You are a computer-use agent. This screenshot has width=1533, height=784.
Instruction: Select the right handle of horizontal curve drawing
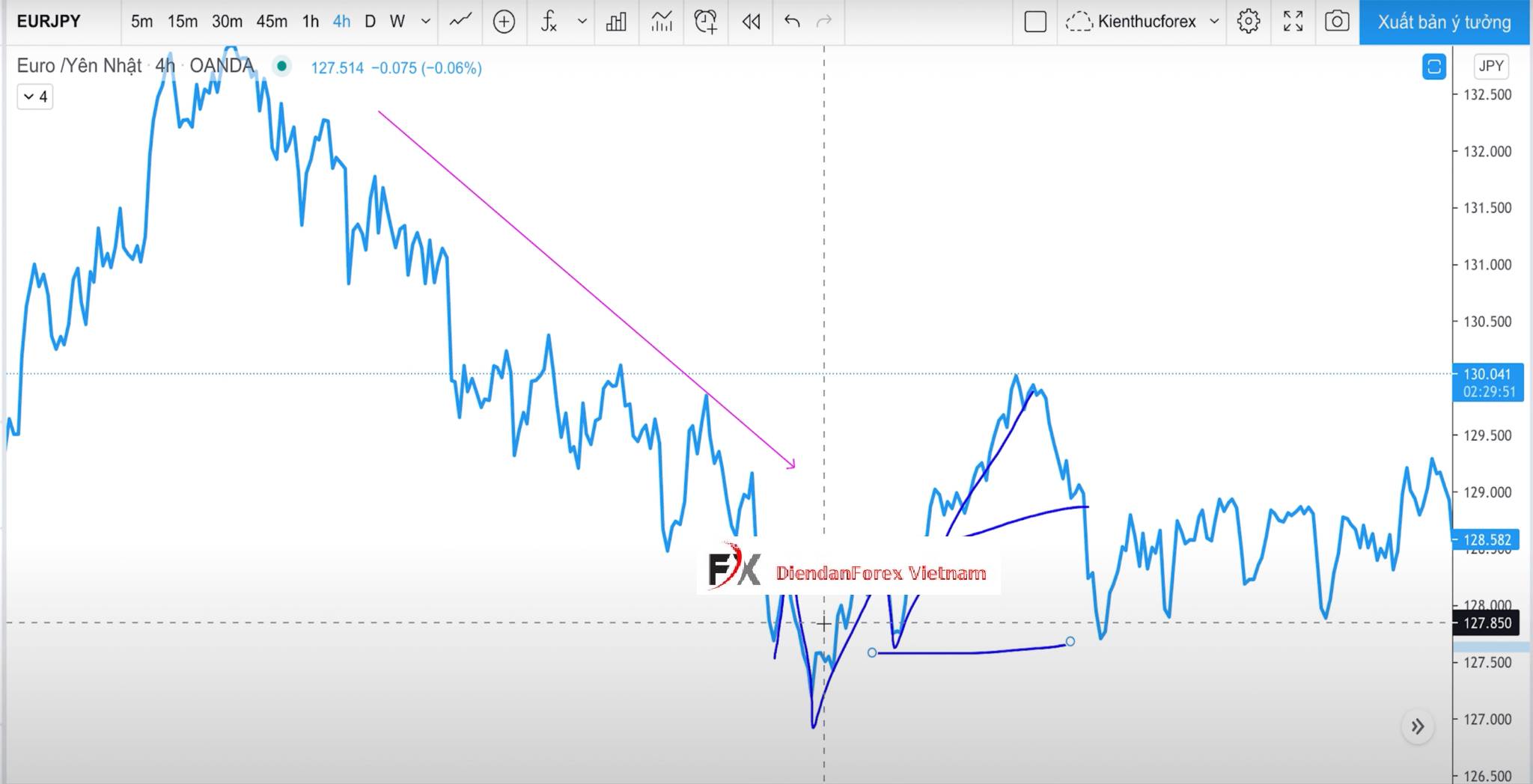(1070, 641)
